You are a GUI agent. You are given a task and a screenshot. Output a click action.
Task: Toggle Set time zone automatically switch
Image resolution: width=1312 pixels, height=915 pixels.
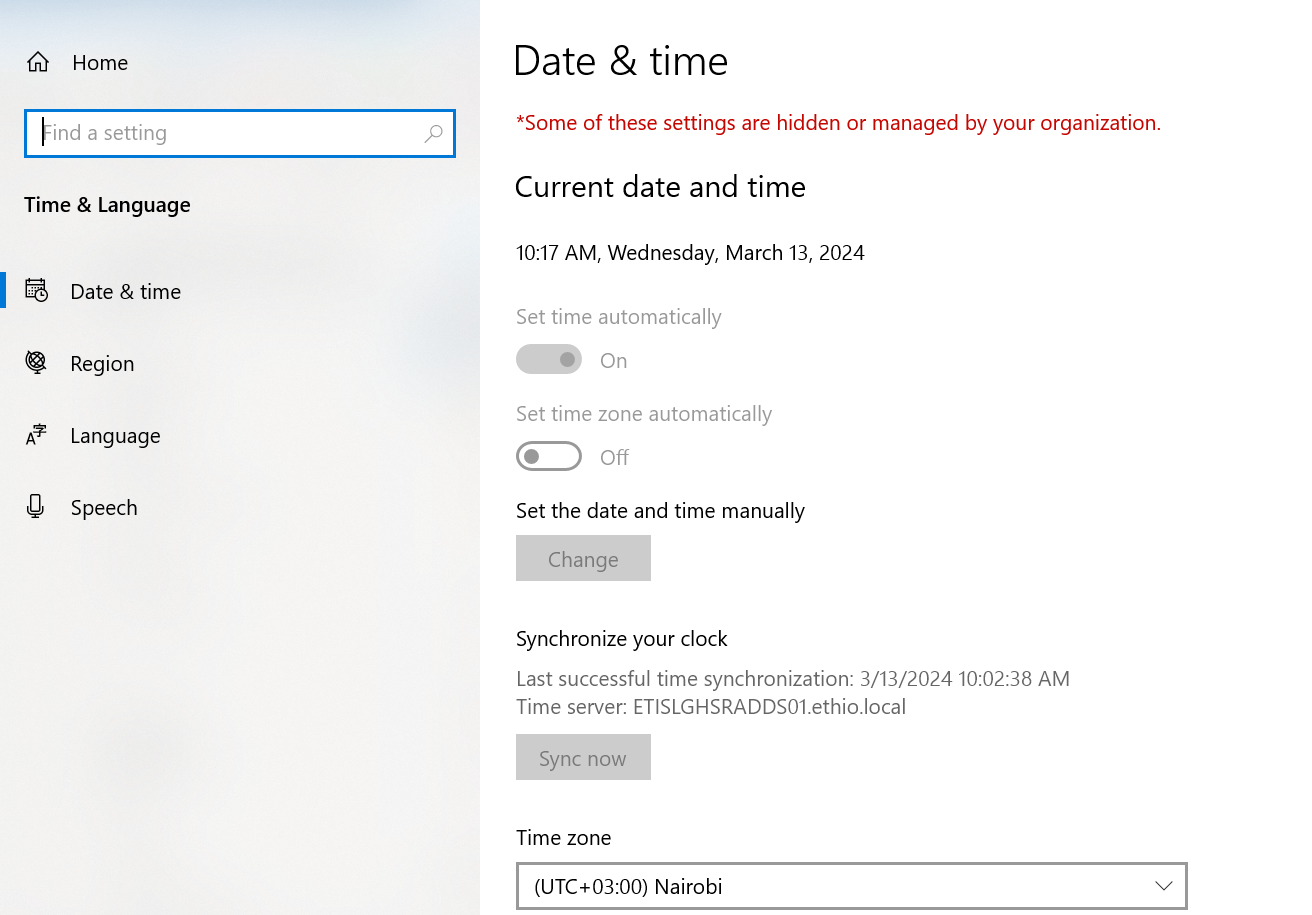pos(549,456)
